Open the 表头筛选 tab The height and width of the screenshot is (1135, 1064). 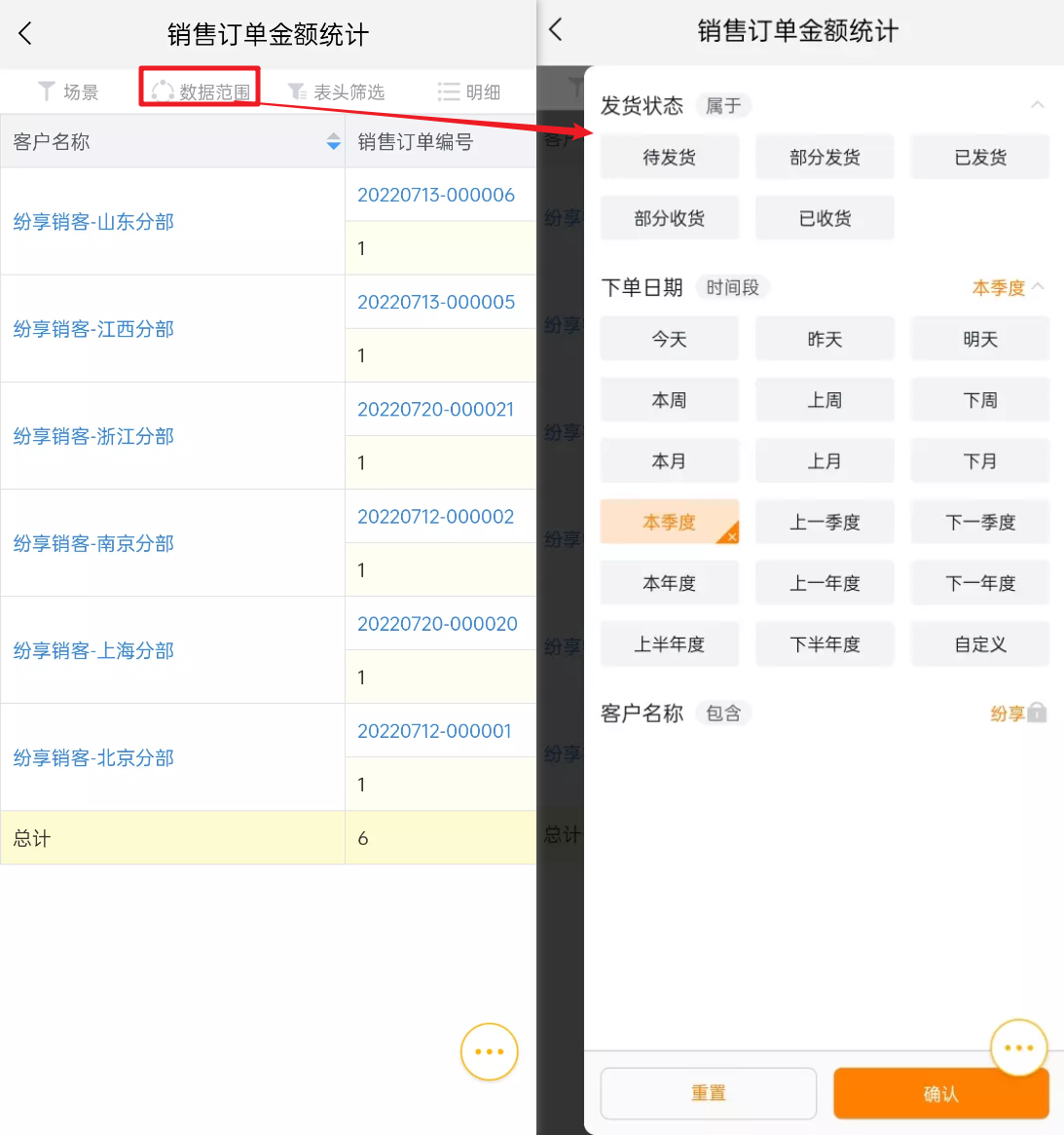[x=336, y=92]
